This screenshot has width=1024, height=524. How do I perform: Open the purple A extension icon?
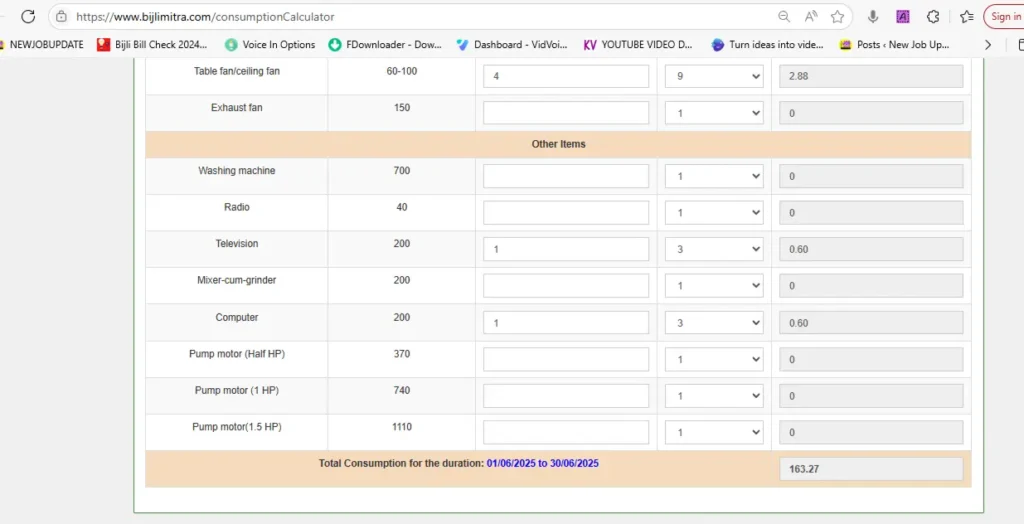point(903,17)
